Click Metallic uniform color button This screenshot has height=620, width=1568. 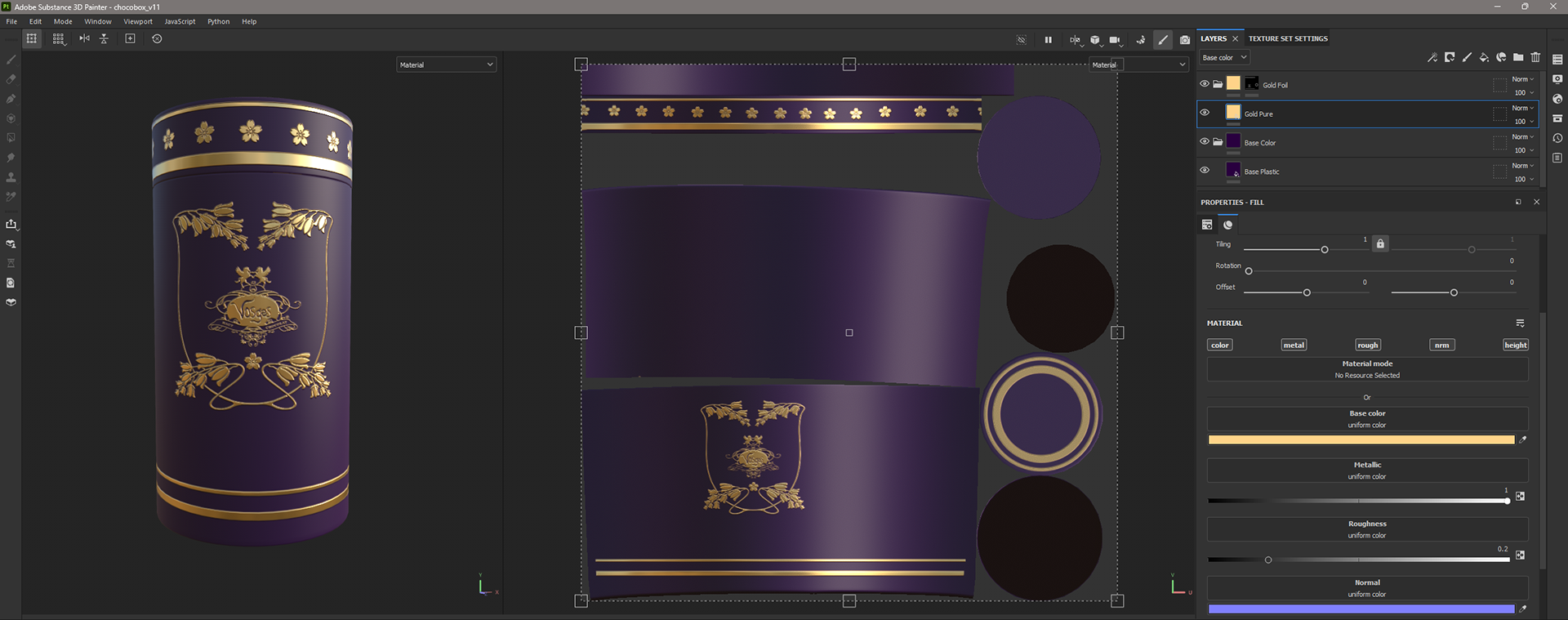pyautogui.click(x=1367, y=471)
